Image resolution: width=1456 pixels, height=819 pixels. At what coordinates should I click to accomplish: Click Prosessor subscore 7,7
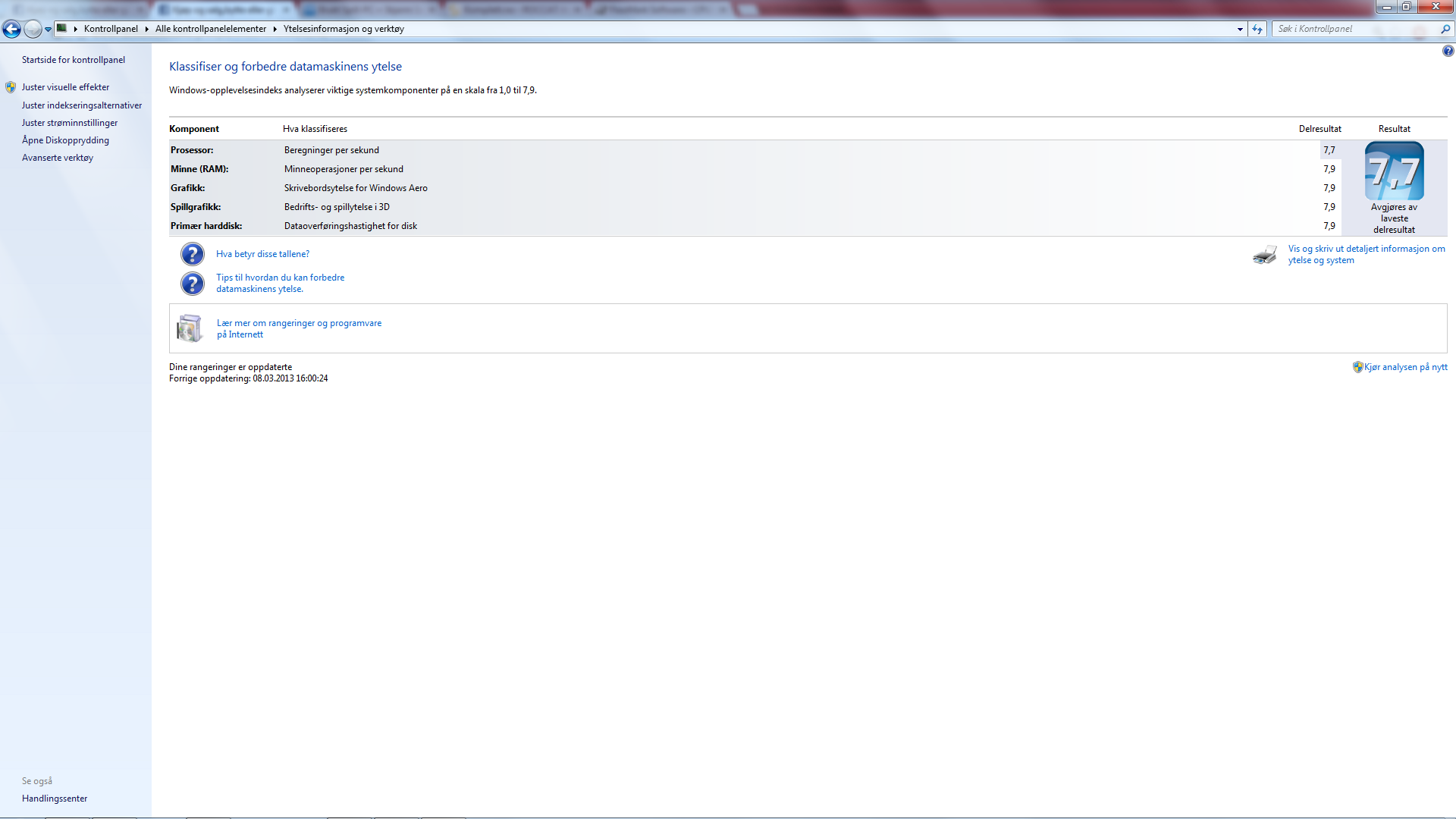(x=1329, y=150)
